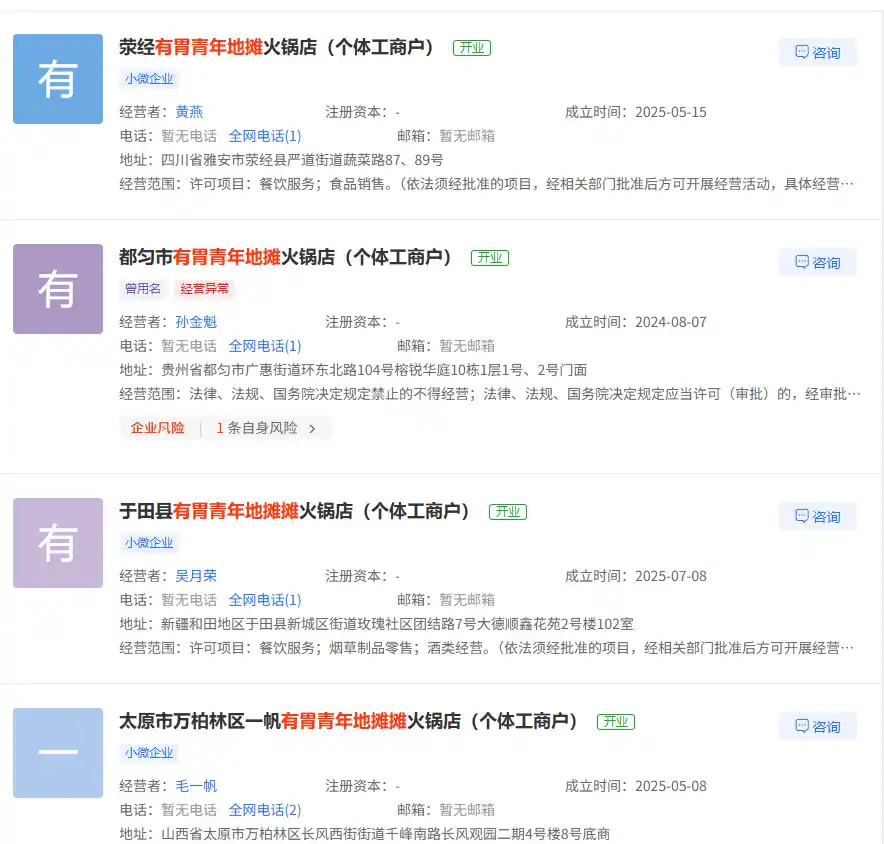
Task: Click 咨询 chat icon for 于田县 hotpot shop
Action: 802,517
